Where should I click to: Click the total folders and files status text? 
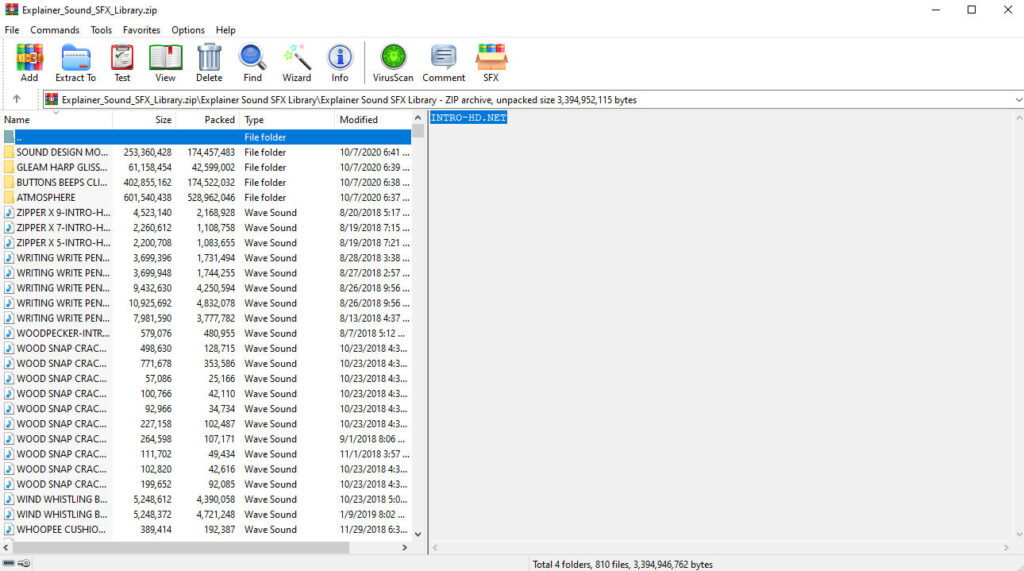pos(622,564)
